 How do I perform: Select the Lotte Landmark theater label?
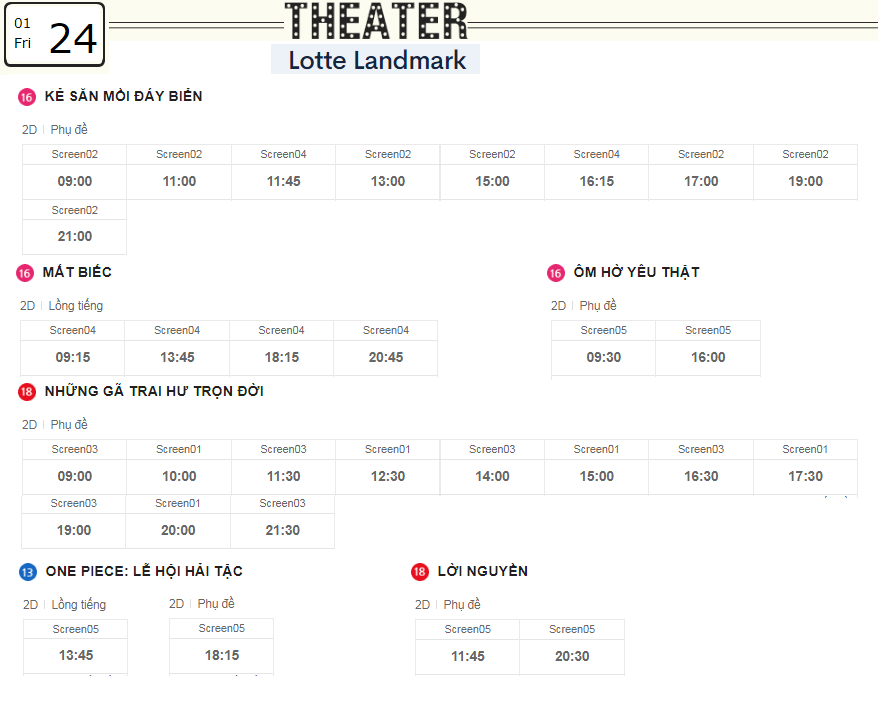376,60
